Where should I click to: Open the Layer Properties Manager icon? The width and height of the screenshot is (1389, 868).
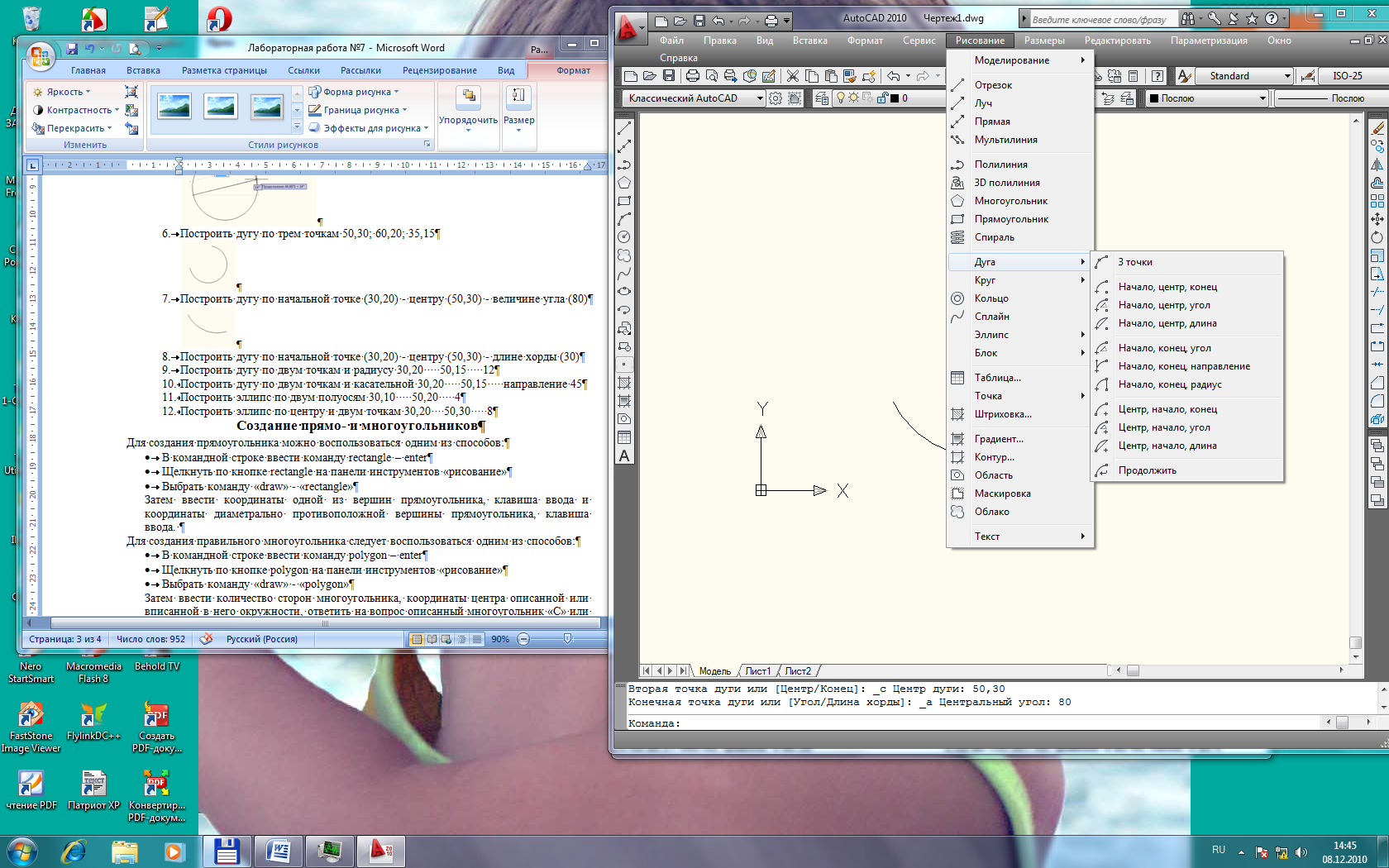tap(822, 98)
